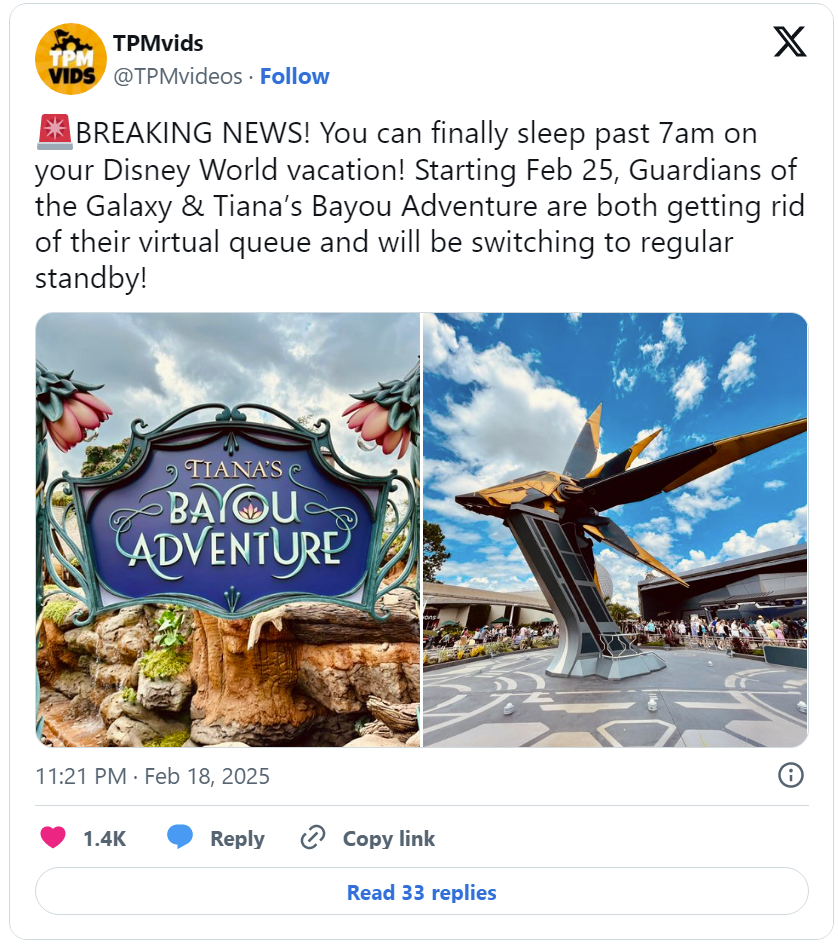Open the @TPMvideos handle link
The width and height of the screenshot is (838, 944).
(178, 76)
